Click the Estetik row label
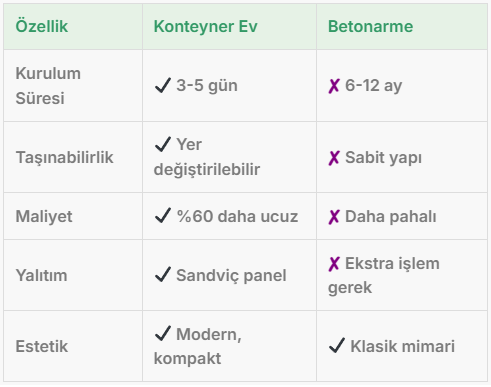491x387 pixels. [42, 346]
